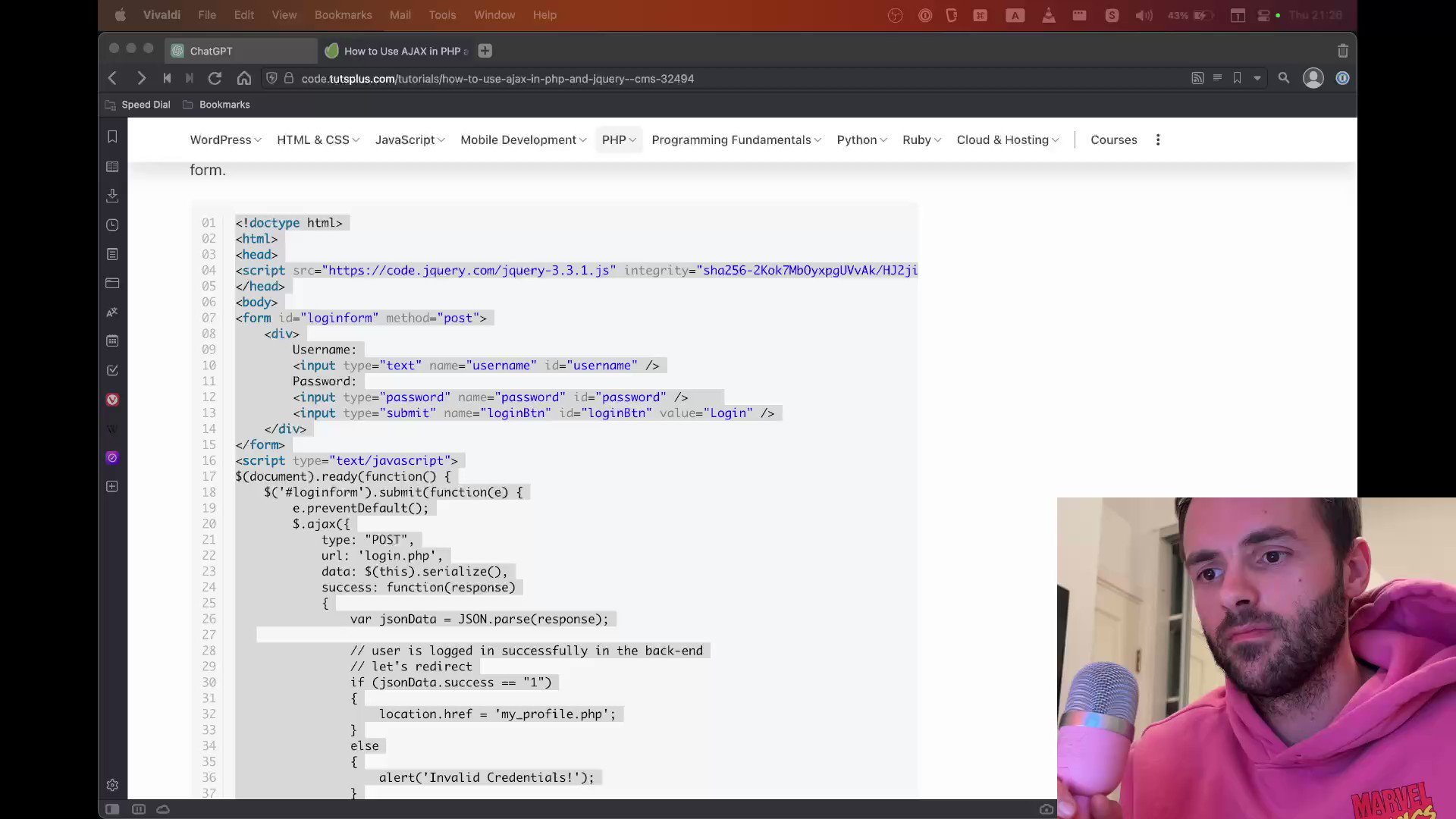The height and width of the screenshot is (819, 1456).
Task: Open the File menu
Action: [207, 14]
